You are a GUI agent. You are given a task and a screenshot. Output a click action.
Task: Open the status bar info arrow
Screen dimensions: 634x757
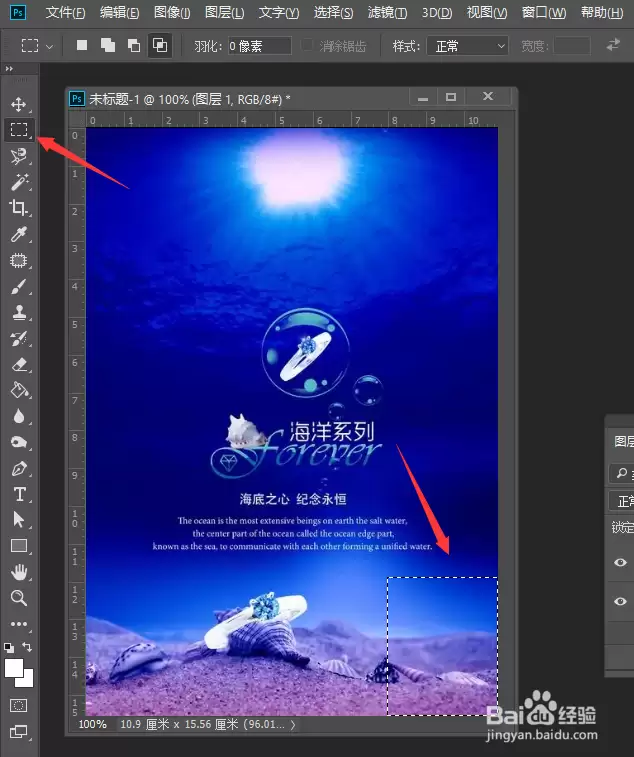(x=293, y=724)
